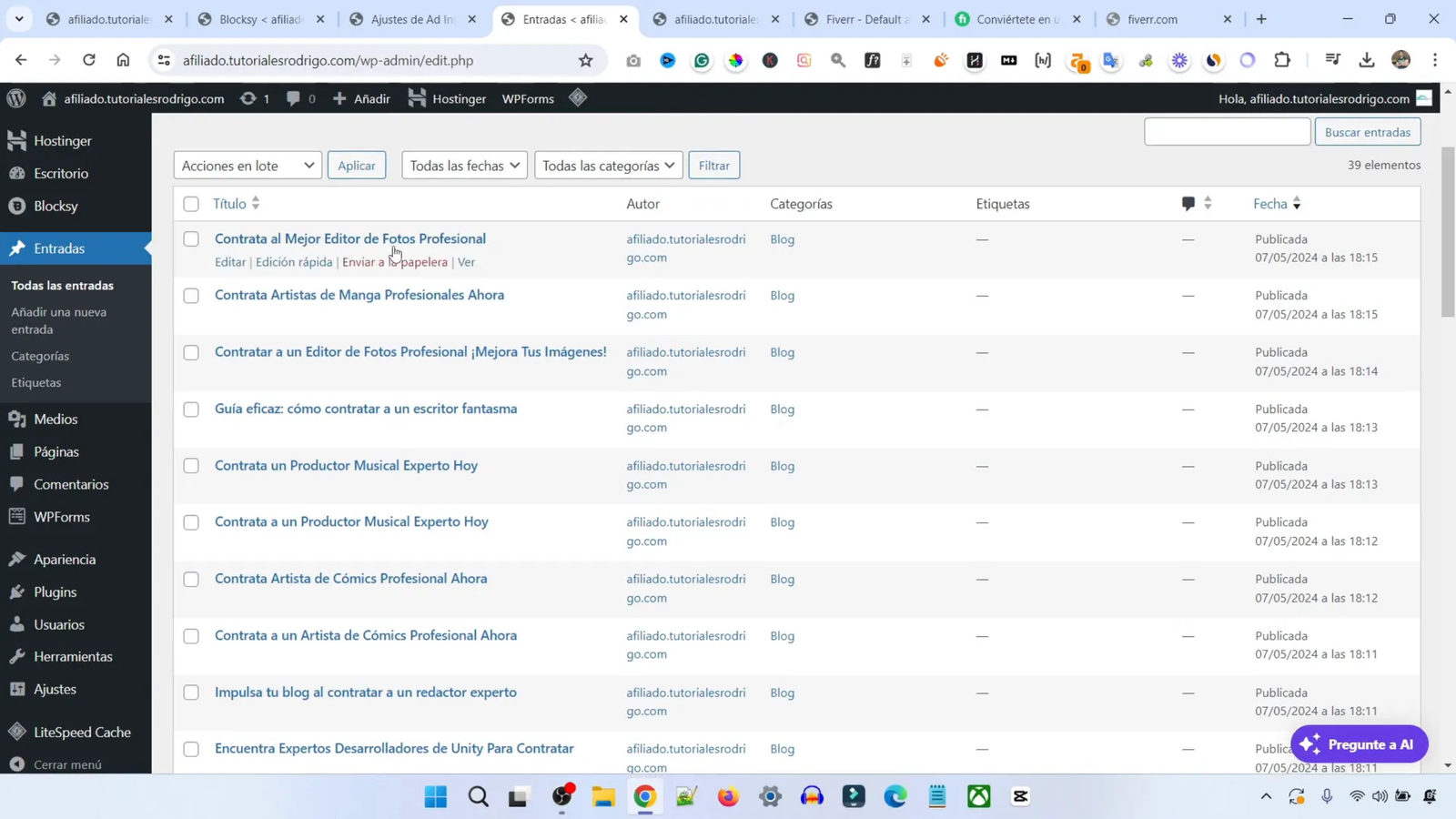The height and width of the screenshot is (819, 1456).
Task: Click the WordPress logo in admin bar
Action: pos(15,99)
